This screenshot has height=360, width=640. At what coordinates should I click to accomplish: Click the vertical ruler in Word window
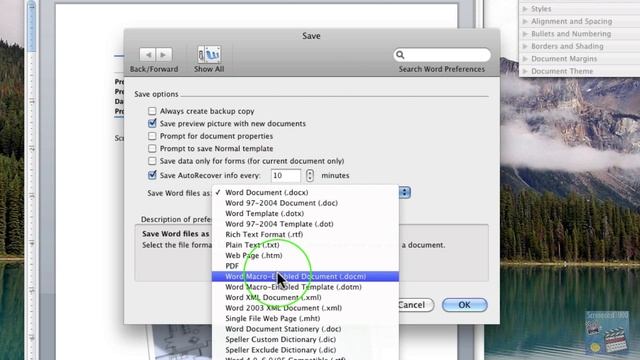pyautogui.click(x=31, y=180)
